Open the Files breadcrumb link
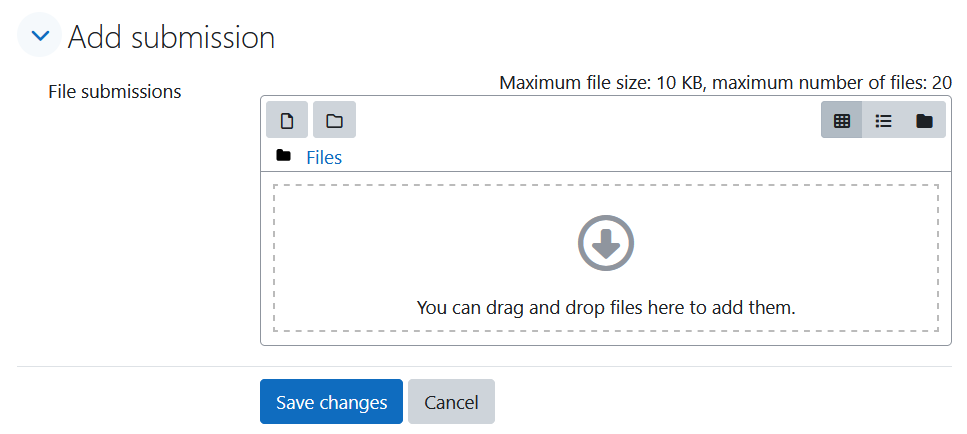 coord(324,158)
